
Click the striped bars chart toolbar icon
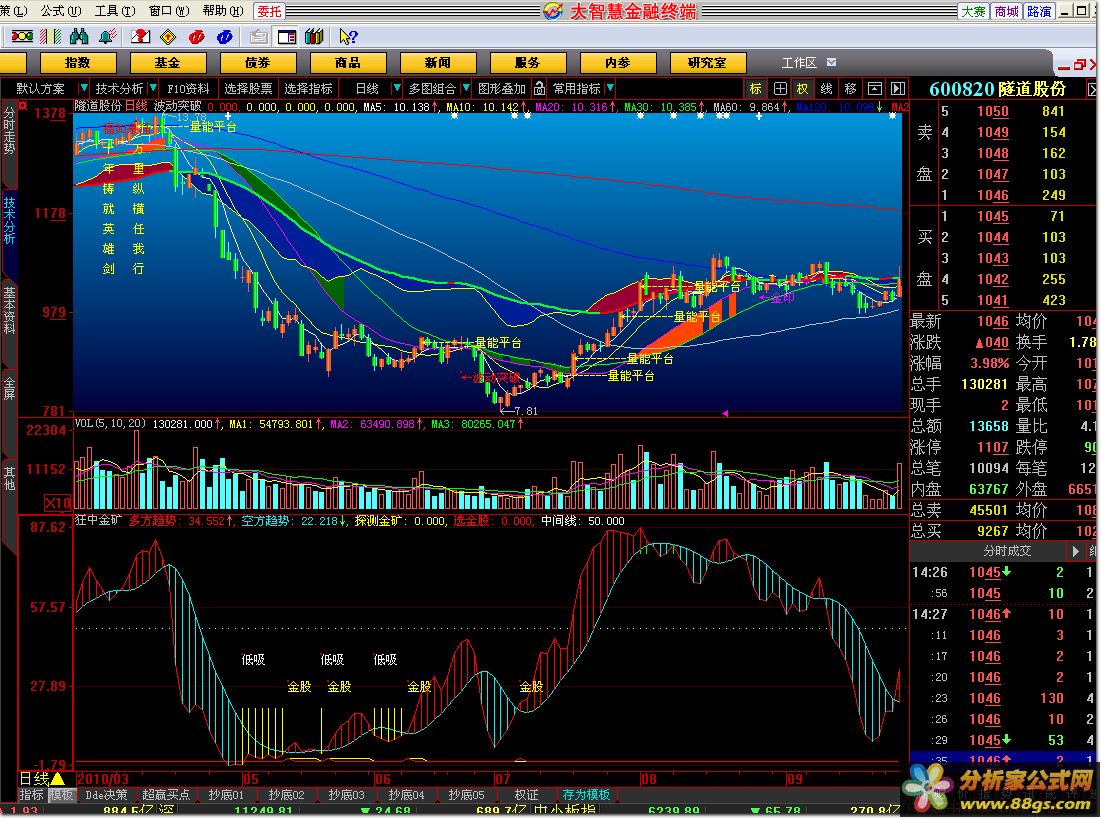pos(50,36)
